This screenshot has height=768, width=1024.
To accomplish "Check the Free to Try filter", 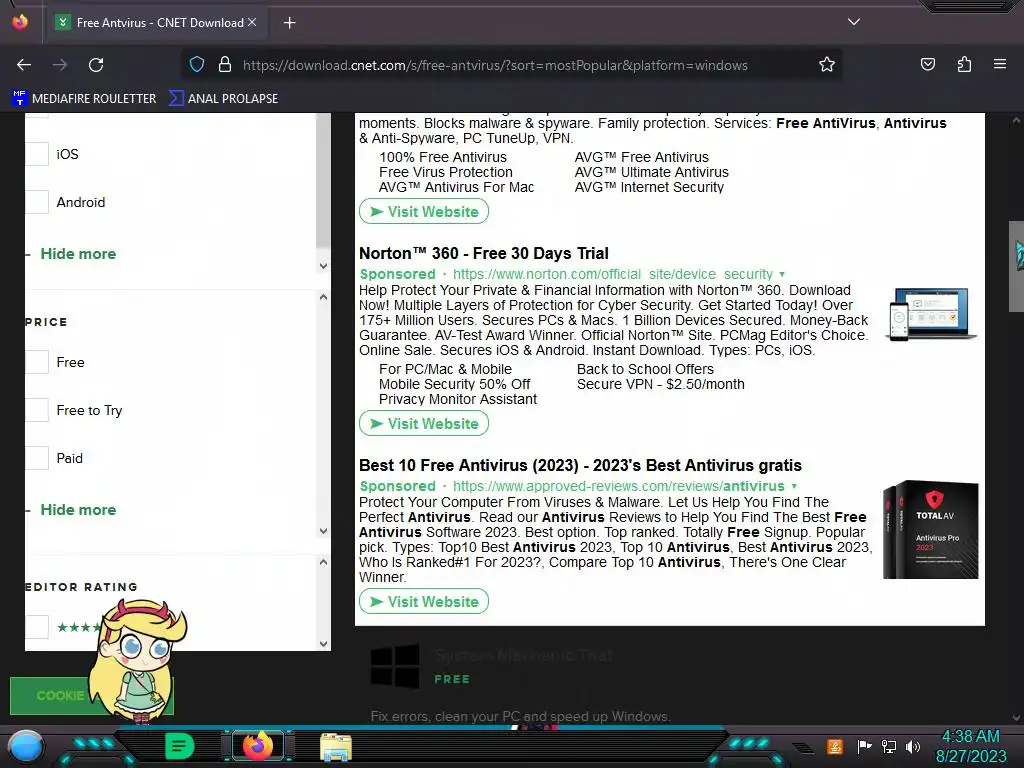I will [37, 410].
